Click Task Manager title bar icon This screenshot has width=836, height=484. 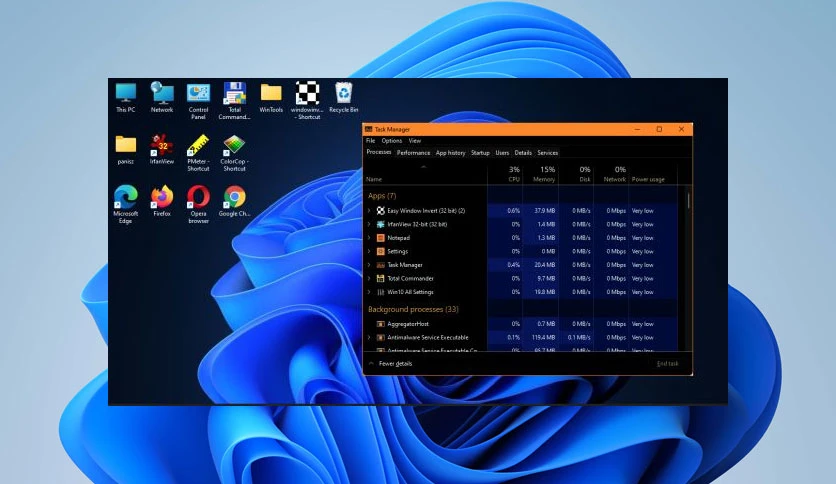(368, 129)
